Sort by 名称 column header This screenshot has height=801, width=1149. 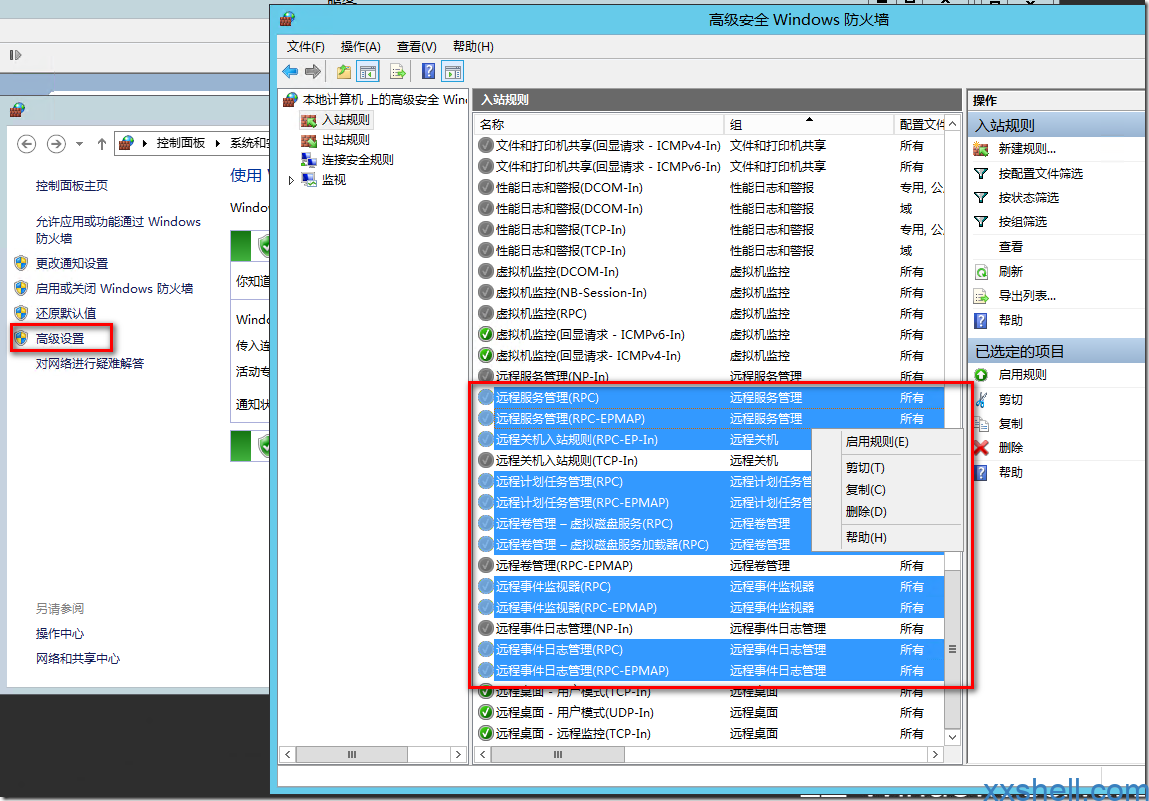599,124
